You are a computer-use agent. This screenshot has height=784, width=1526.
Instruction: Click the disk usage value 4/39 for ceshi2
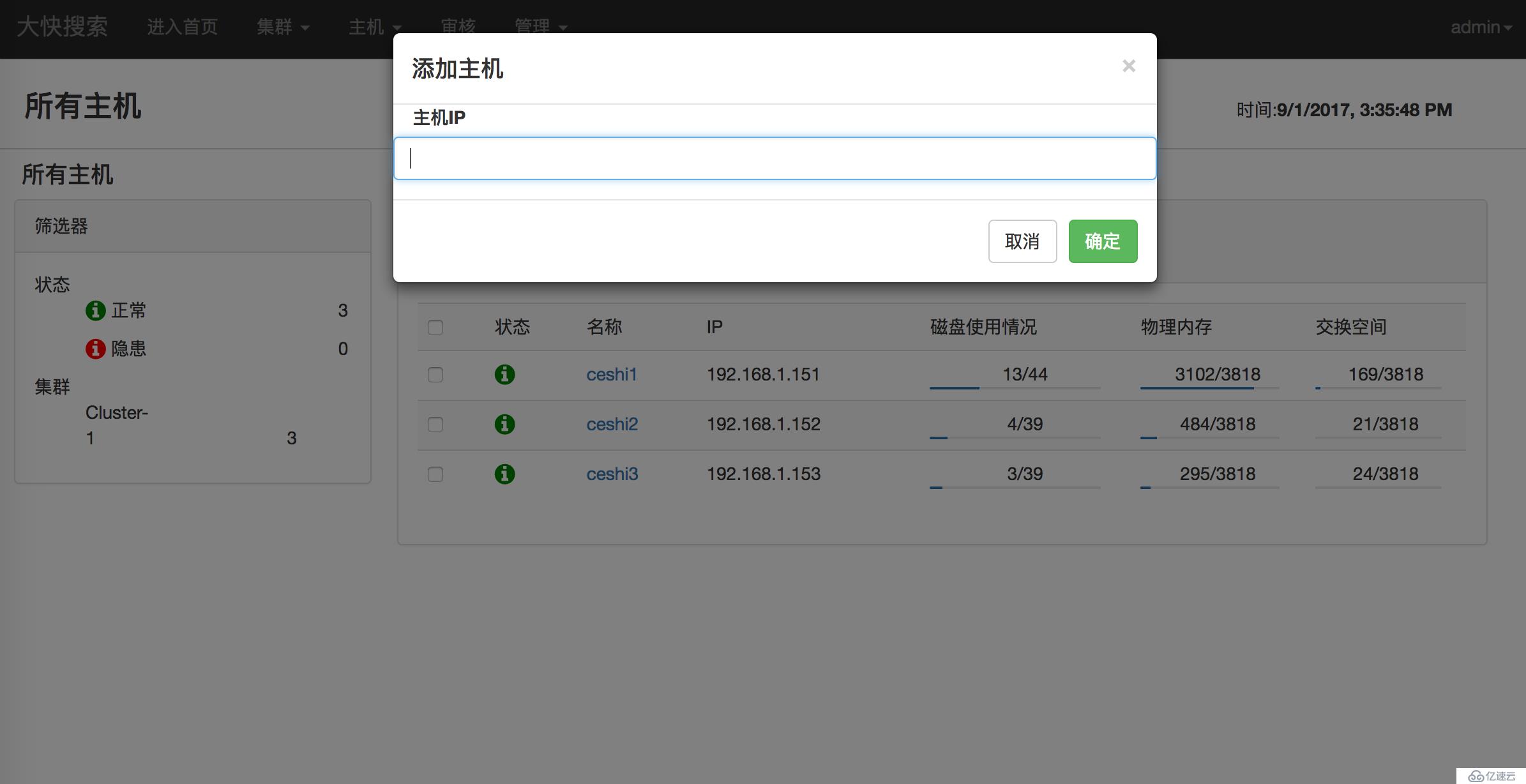[1025, 424]
